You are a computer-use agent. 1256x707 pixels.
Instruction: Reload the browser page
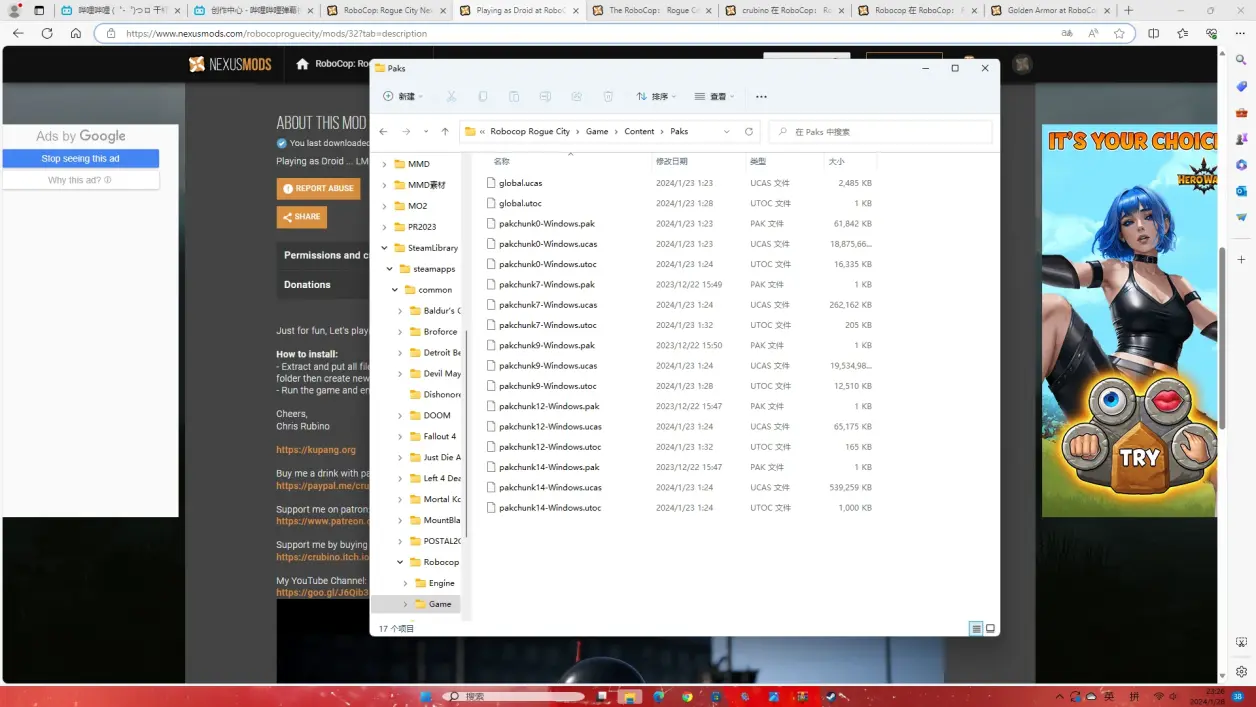pyautogui.click(x=47, y=33)
